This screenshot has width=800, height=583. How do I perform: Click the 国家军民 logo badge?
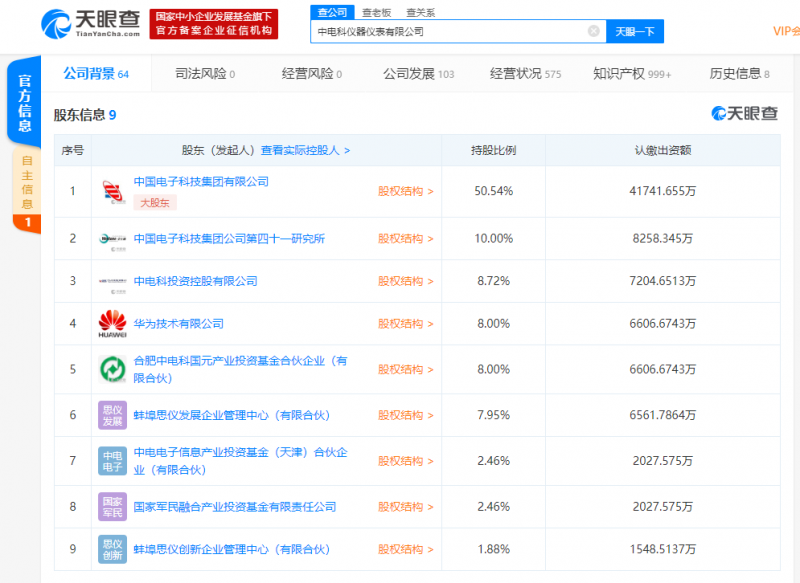112,507
